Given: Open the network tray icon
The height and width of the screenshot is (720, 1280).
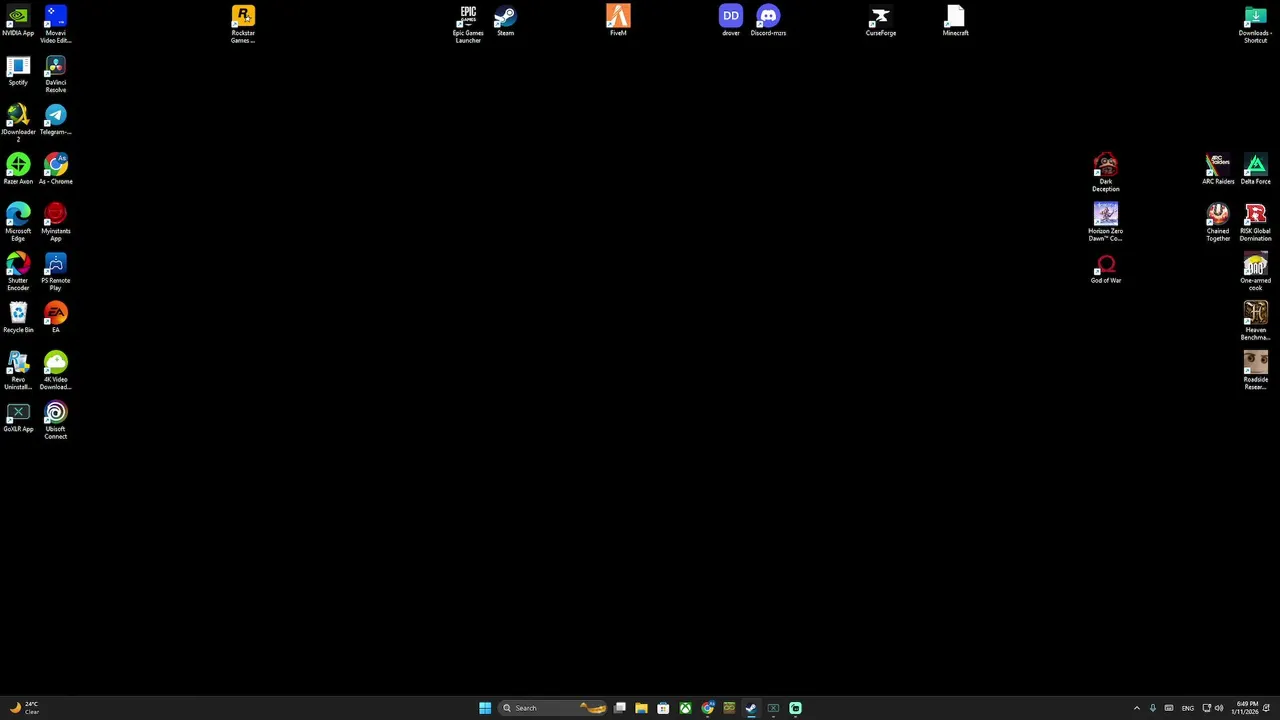Looking at the screenshot, I should click(1206, 708).
